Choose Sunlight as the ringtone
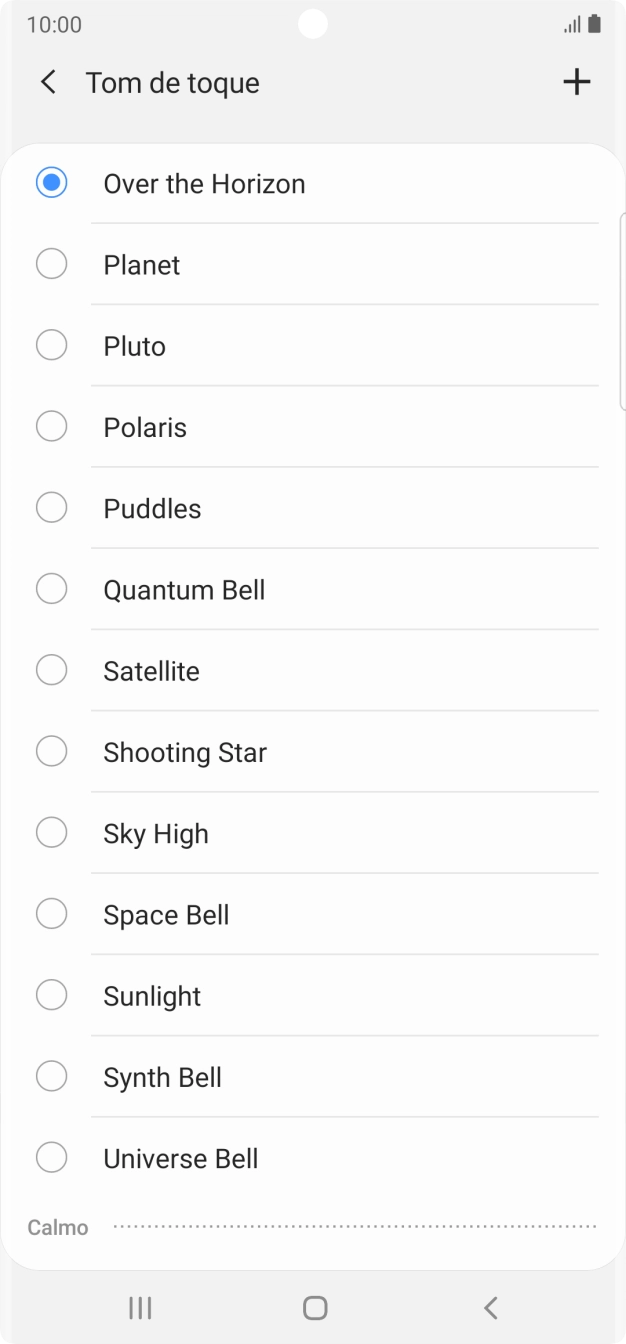 [51, 994]
